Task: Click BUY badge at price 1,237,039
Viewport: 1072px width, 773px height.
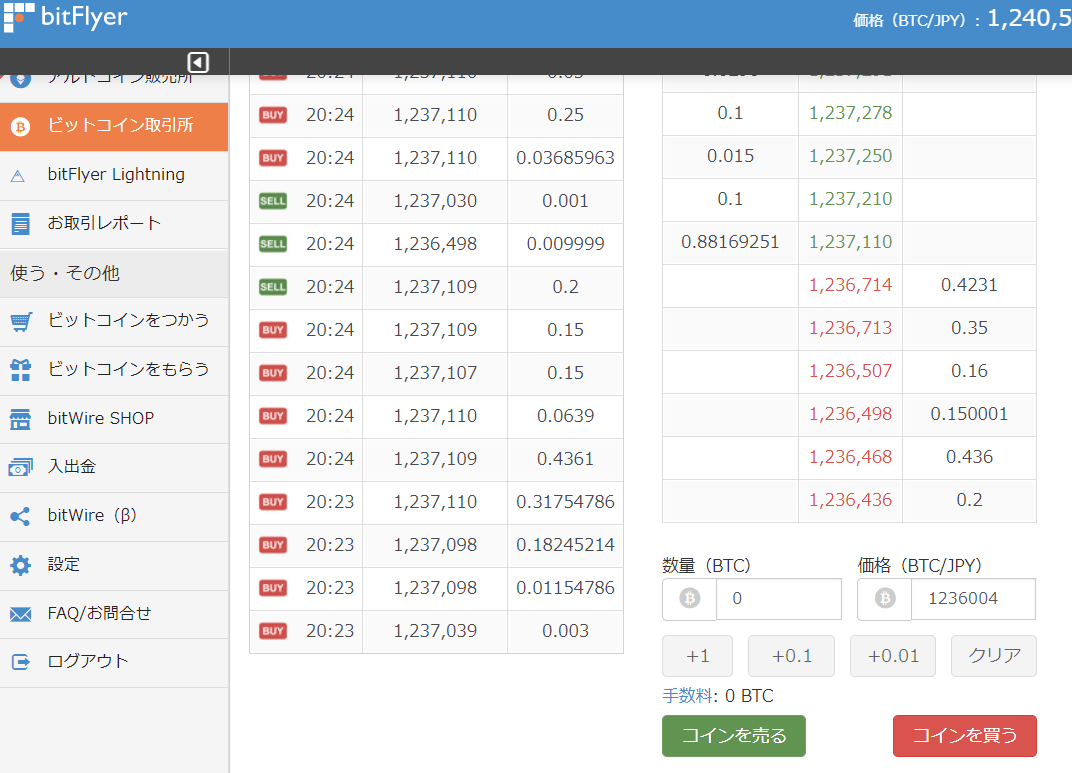Action: [273, 632]
